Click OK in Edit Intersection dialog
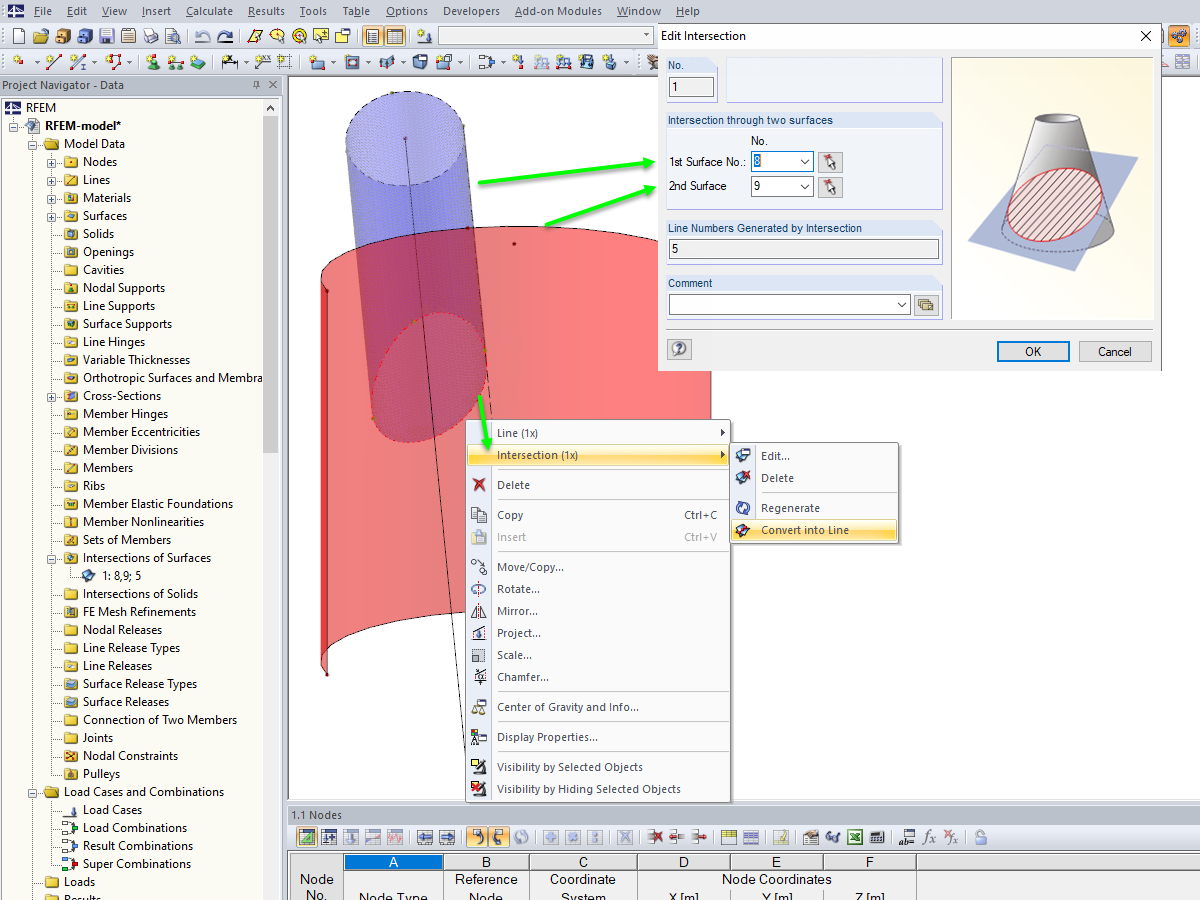This screenshot has width=1200, height=900. (x=1033, y=351)
